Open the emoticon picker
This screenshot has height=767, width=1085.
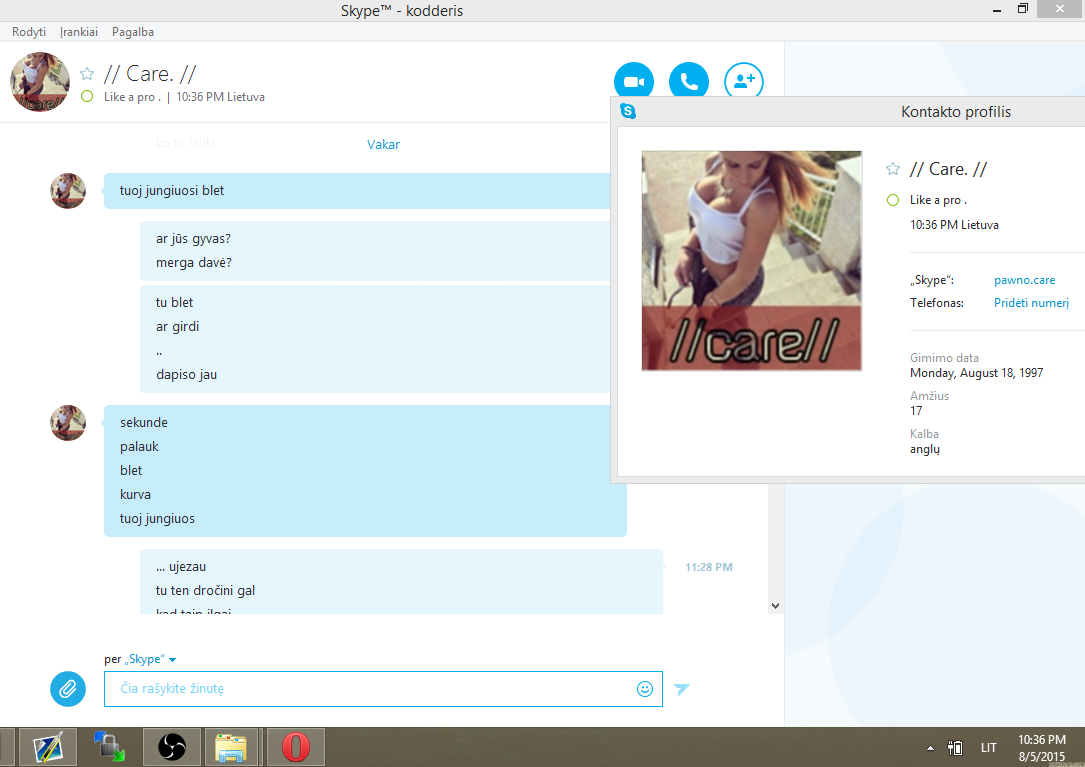(644, 689)
